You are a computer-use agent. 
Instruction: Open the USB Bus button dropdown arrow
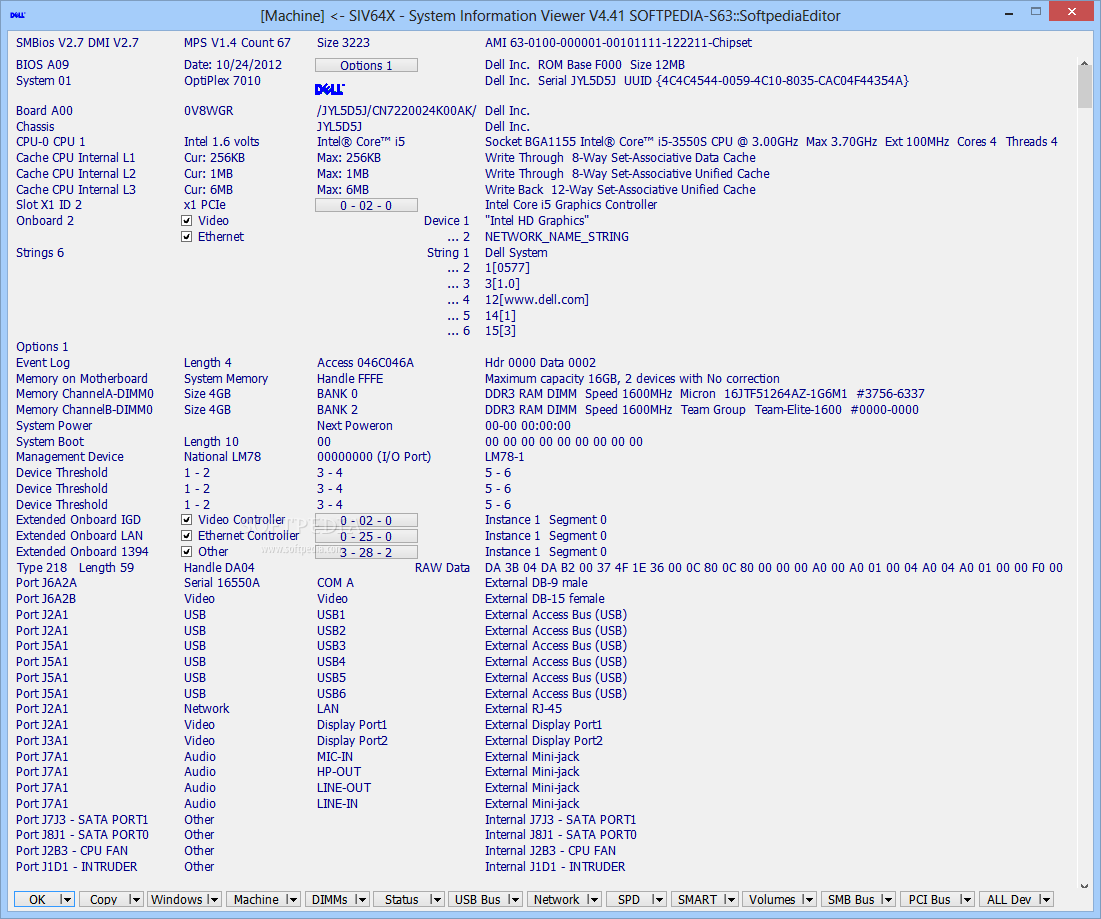point(513,899)
